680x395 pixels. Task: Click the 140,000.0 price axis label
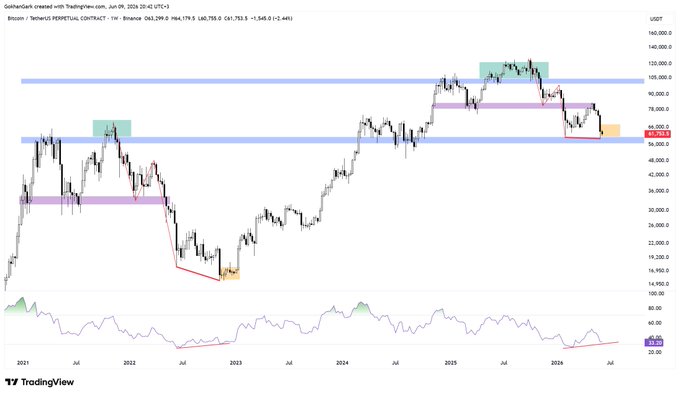[x=659, y=47]
